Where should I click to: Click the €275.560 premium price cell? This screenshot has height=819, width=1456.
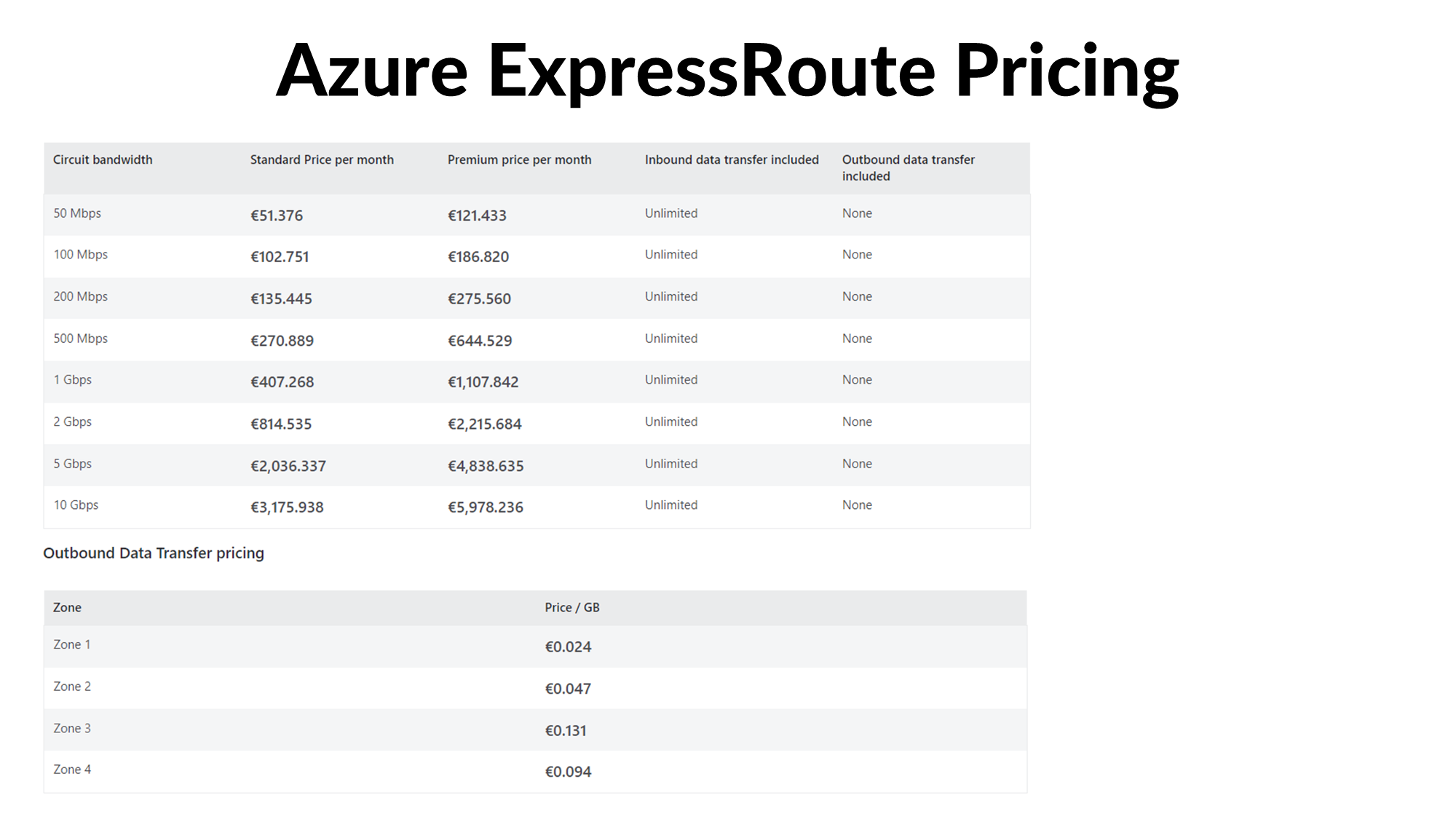click(479, 298)
